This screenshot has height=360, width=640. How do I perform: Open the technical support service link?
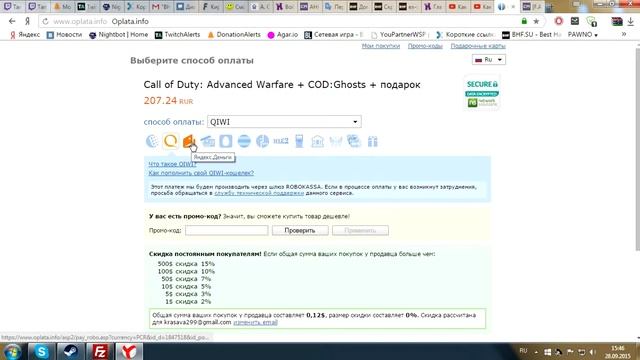pyautogui.click(x=259, y=193)
